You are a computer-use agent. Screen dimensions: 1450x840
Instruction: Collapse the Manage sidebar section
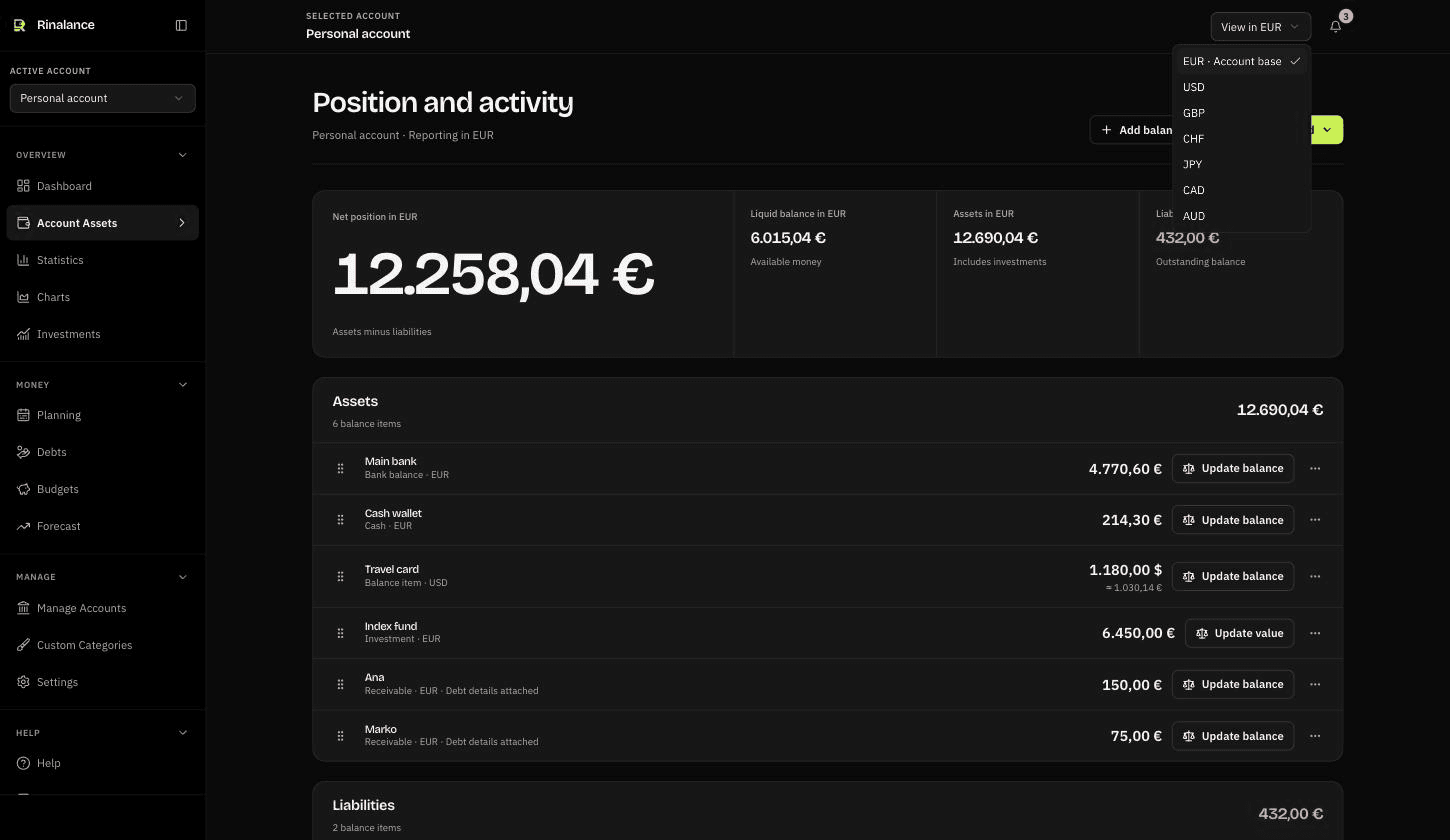182,577
